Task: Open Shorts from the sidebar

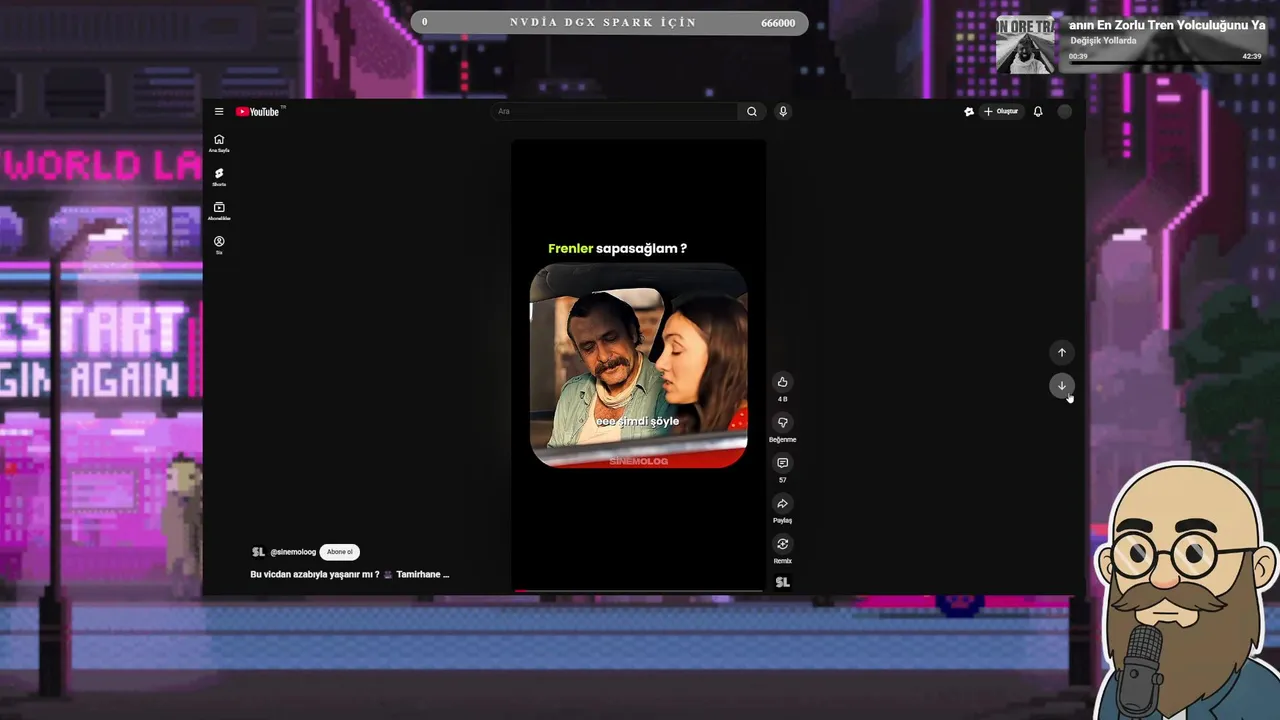Action: click(219, 177)
